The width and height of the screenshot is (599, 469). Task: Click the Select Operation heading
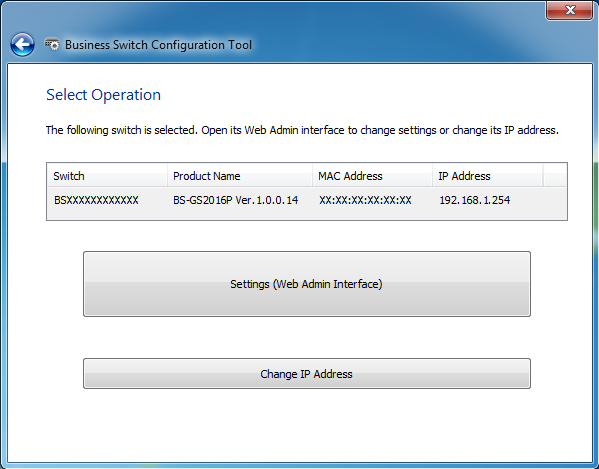(104, 95)
